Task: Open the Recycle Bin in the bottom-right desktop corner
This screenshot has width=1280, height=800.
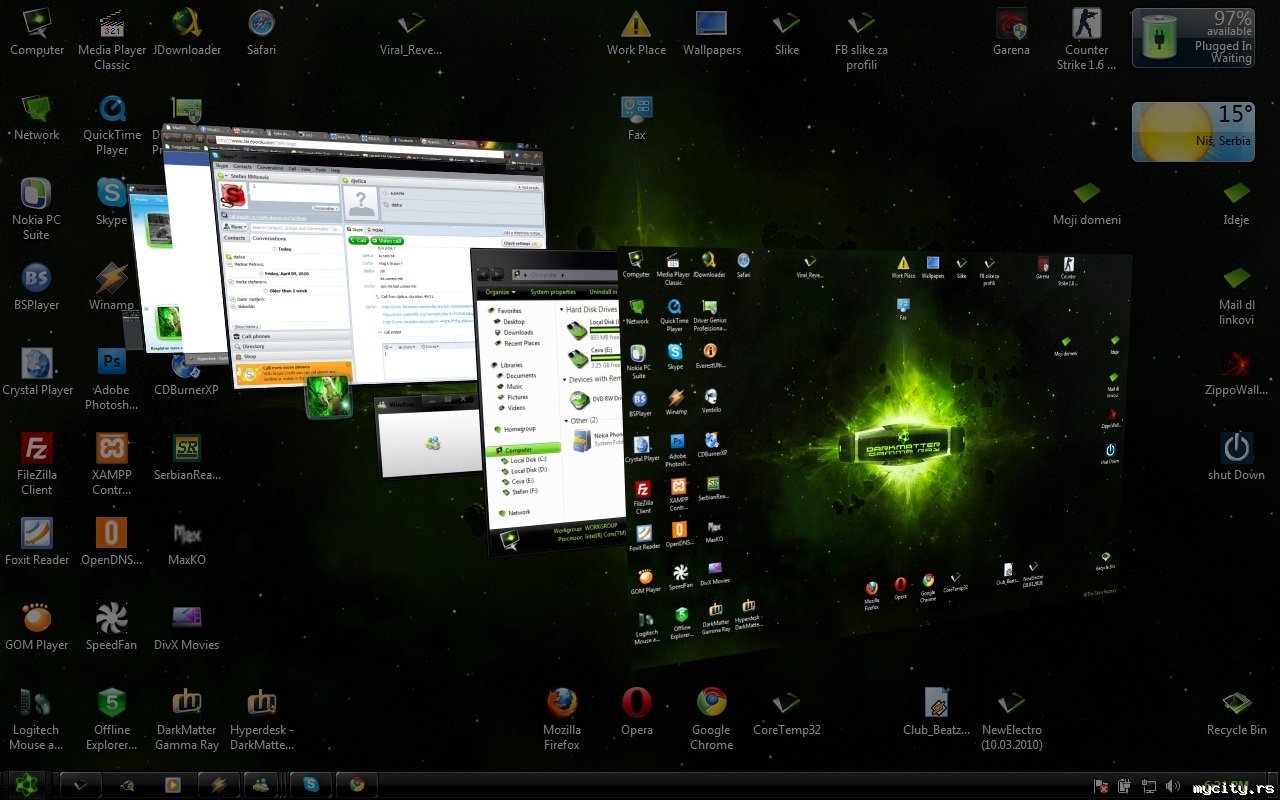Action: [x=1237, y=713]
